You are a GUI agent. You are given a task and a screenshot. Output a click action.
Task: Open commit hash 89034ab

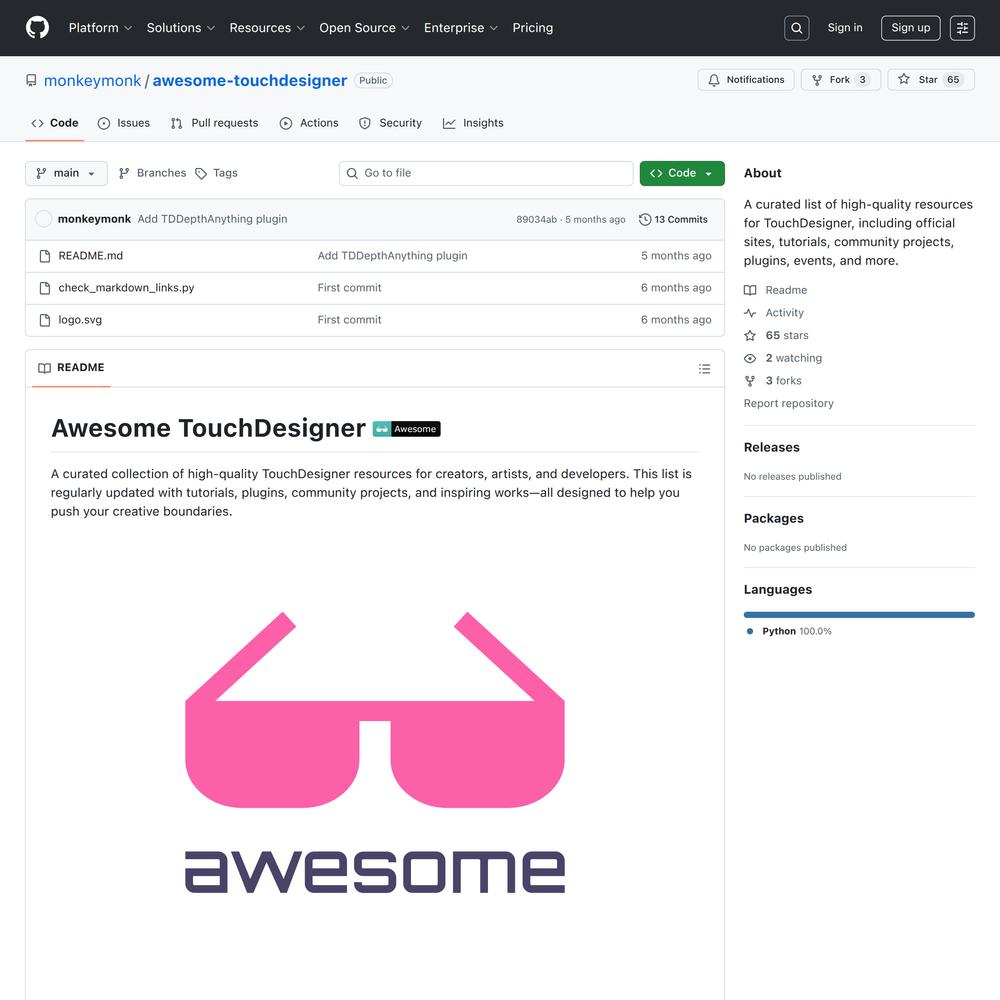536,219
